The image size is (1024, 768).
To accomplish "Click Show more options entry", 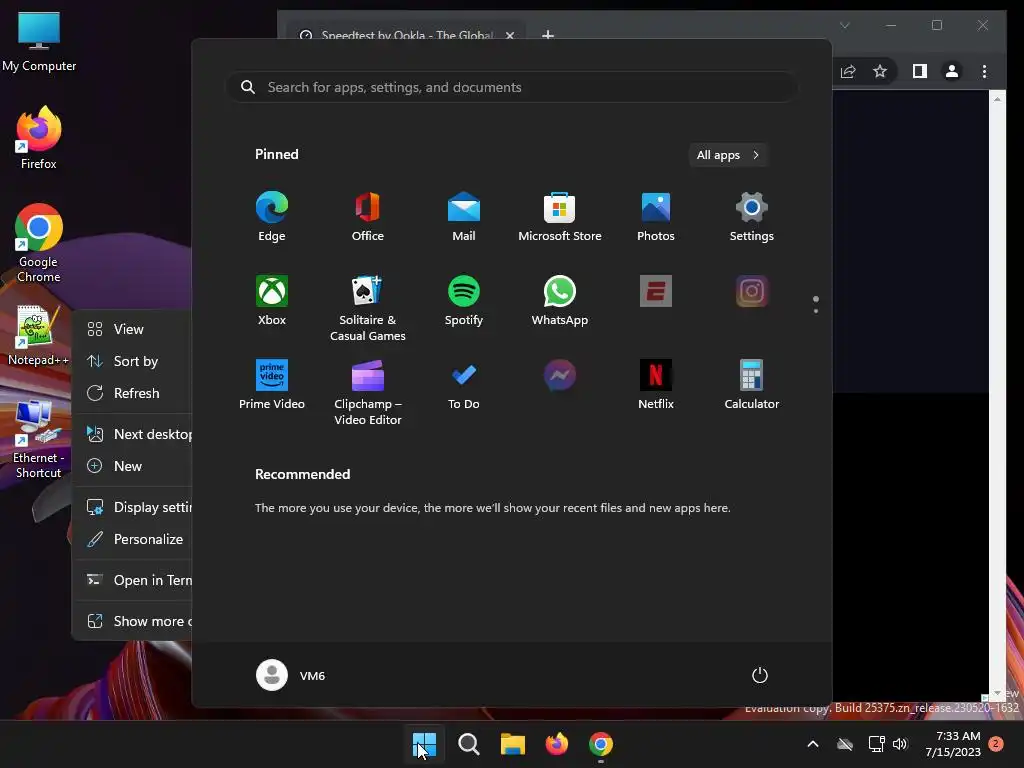I will pos(133,621).
